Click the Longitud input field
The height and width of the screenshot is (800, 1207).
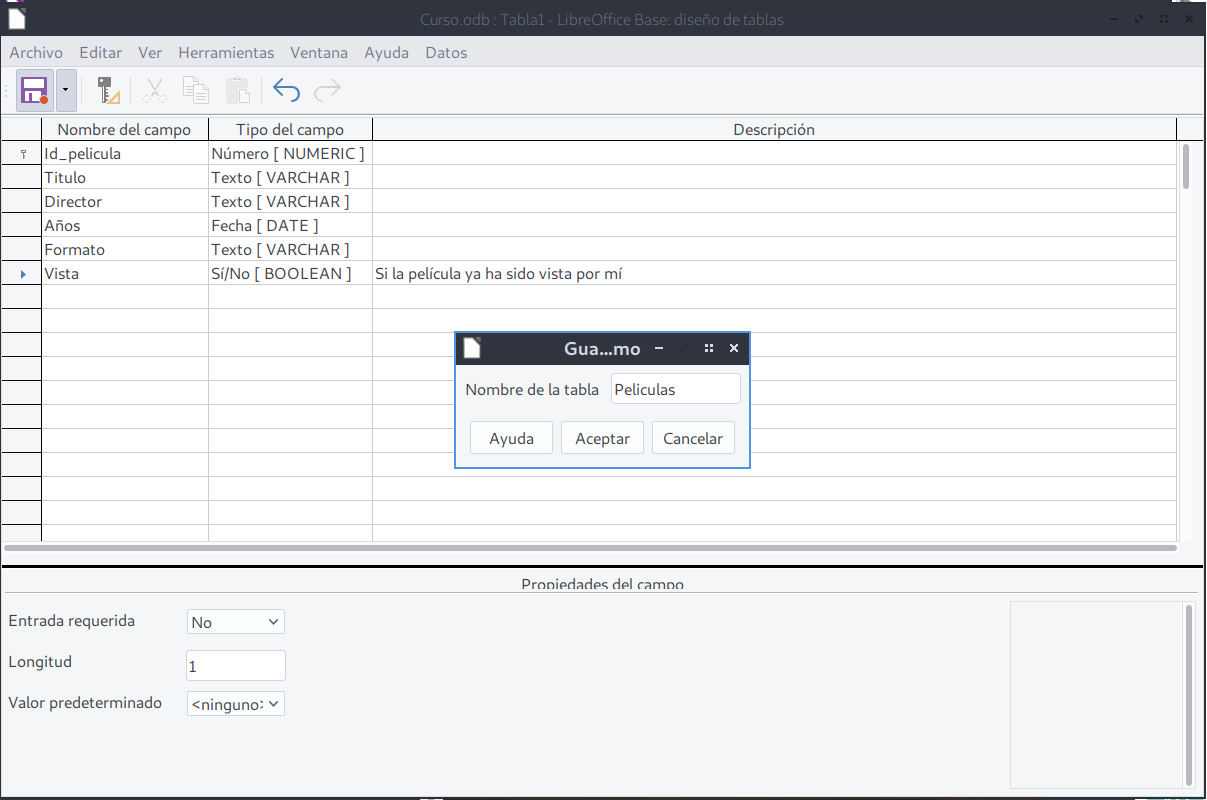(236, 665)
